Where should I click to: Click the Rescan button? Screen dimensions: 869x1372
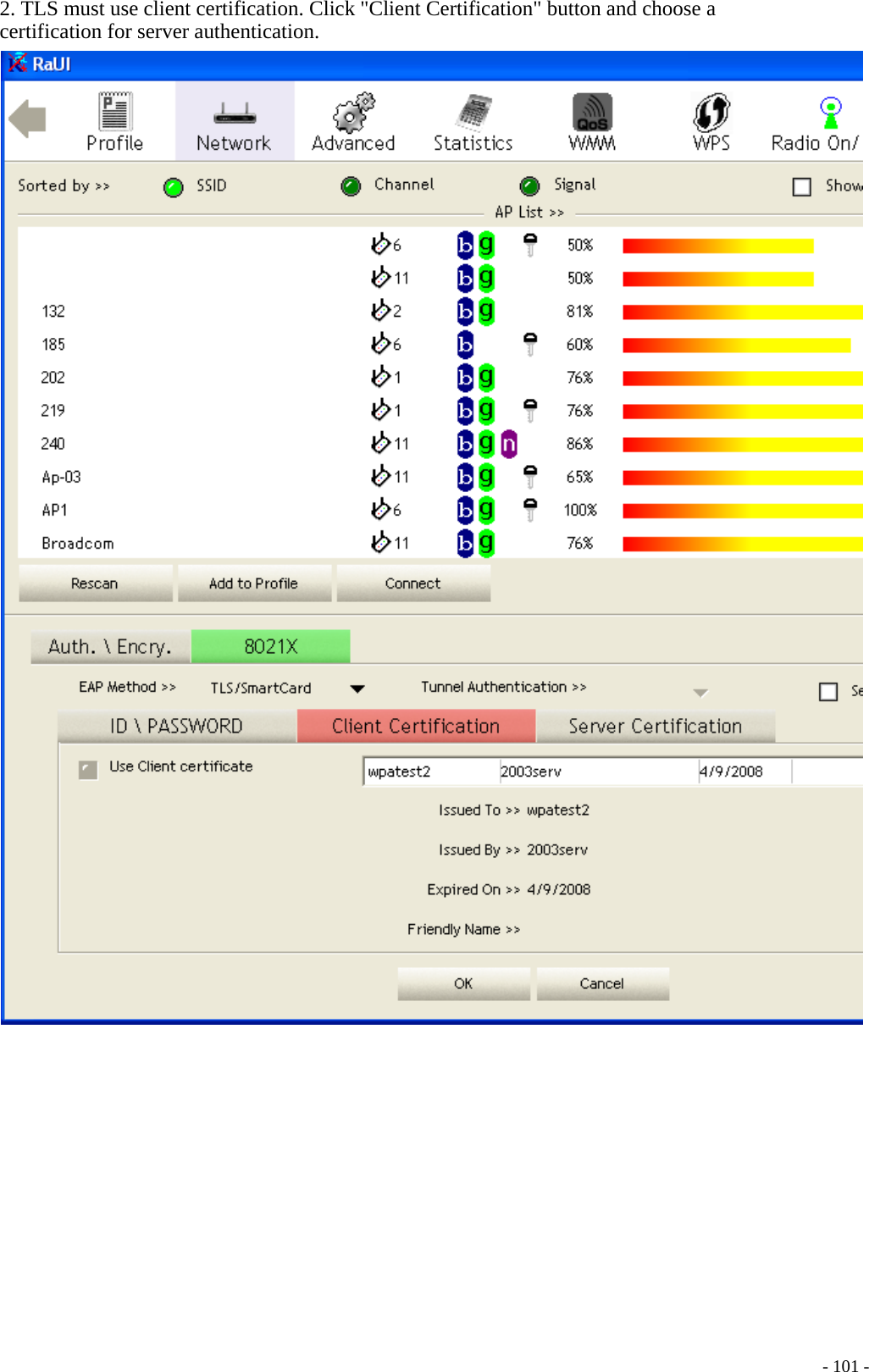click(x=95, y=584)
